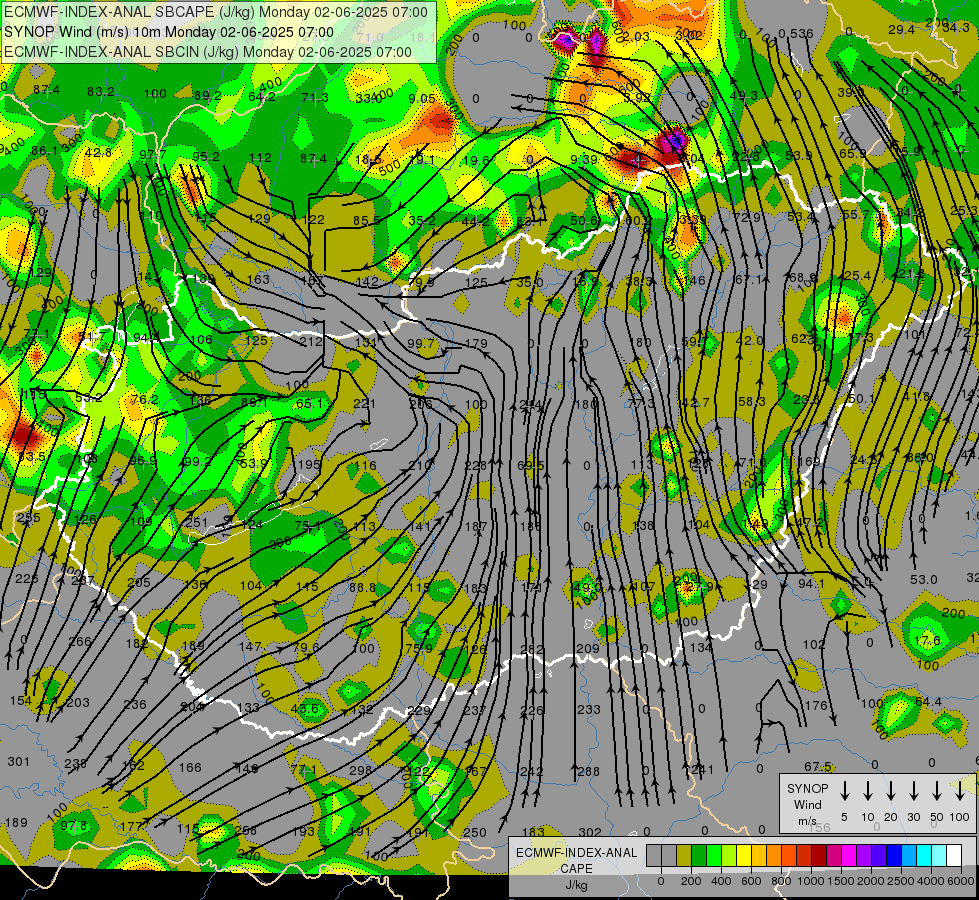Click the station value 29.4 on the map
This screenshot has width=979, height=900.
pyautogui.click(x=902, y=29)
